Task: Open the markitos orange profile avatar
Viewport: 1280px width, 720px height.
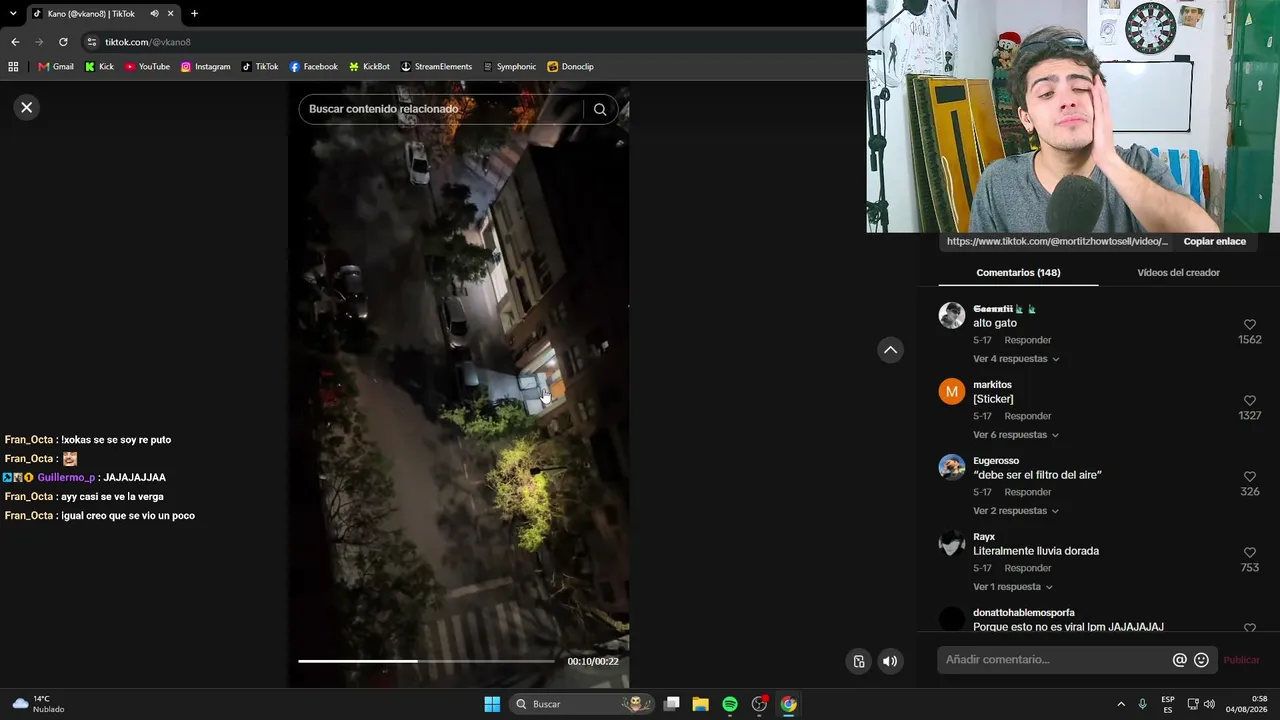Action: [x=952, y=391]
